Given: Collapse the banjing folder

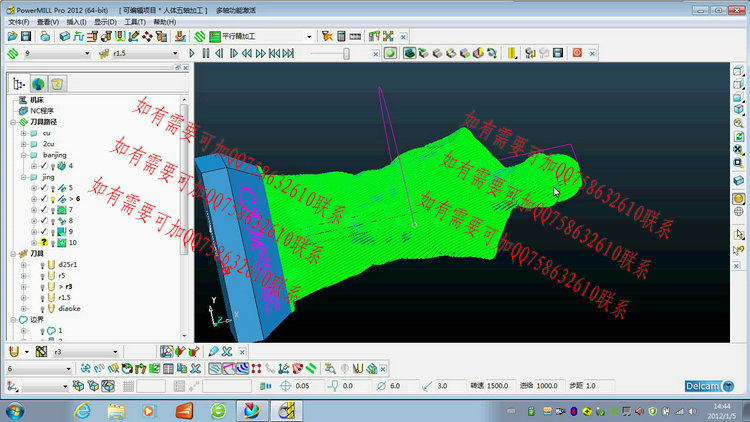Looking at the screenshot, I should pos(23,155).
